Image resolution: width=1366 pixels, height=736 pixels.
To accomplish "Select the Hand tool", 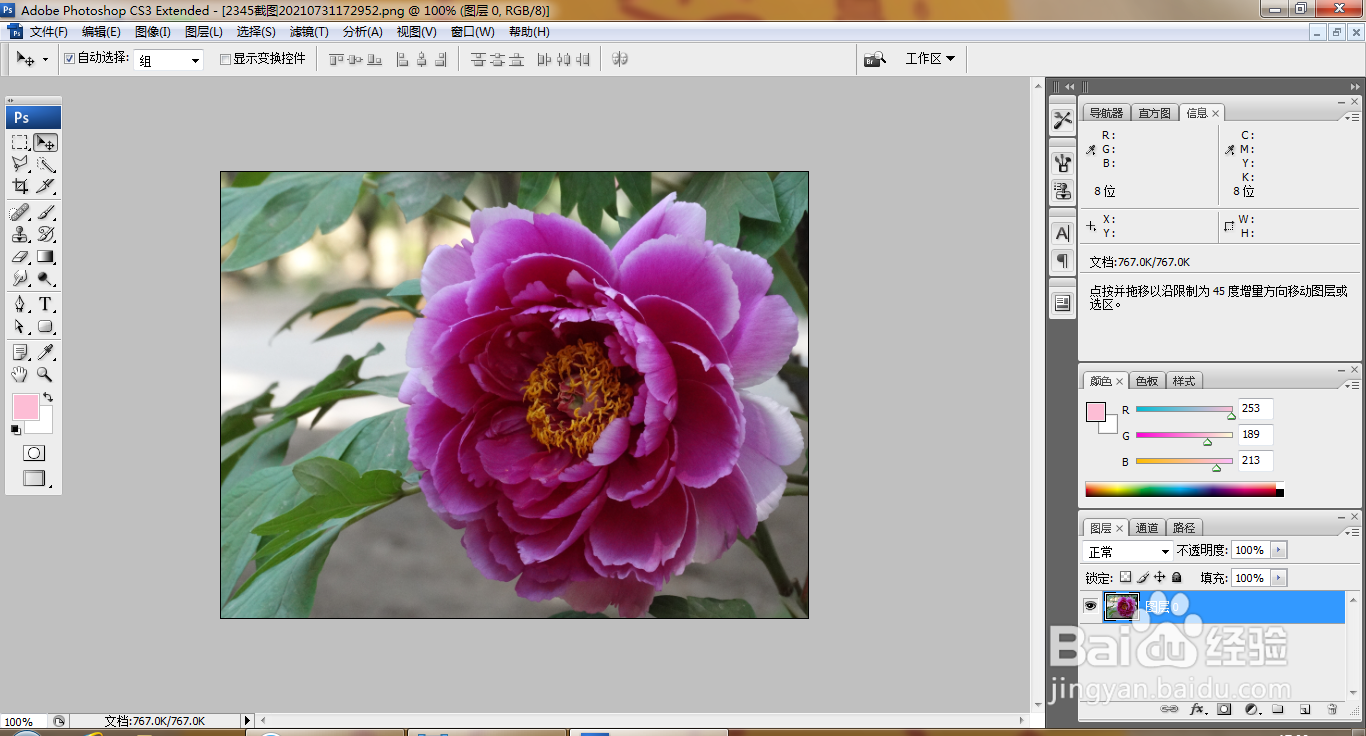I will pyautogui.click(x=20, y=374).
